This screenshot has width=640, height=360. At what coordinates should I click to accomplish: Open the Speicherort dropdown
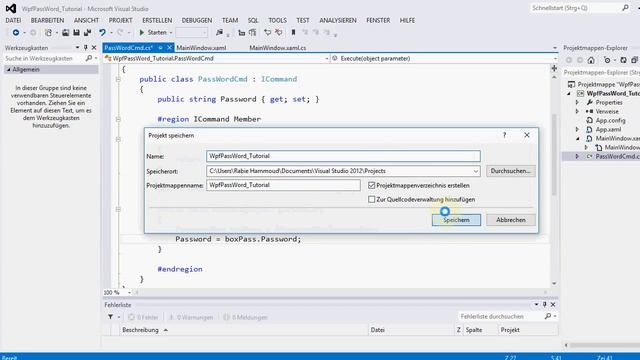coord(476,171)
